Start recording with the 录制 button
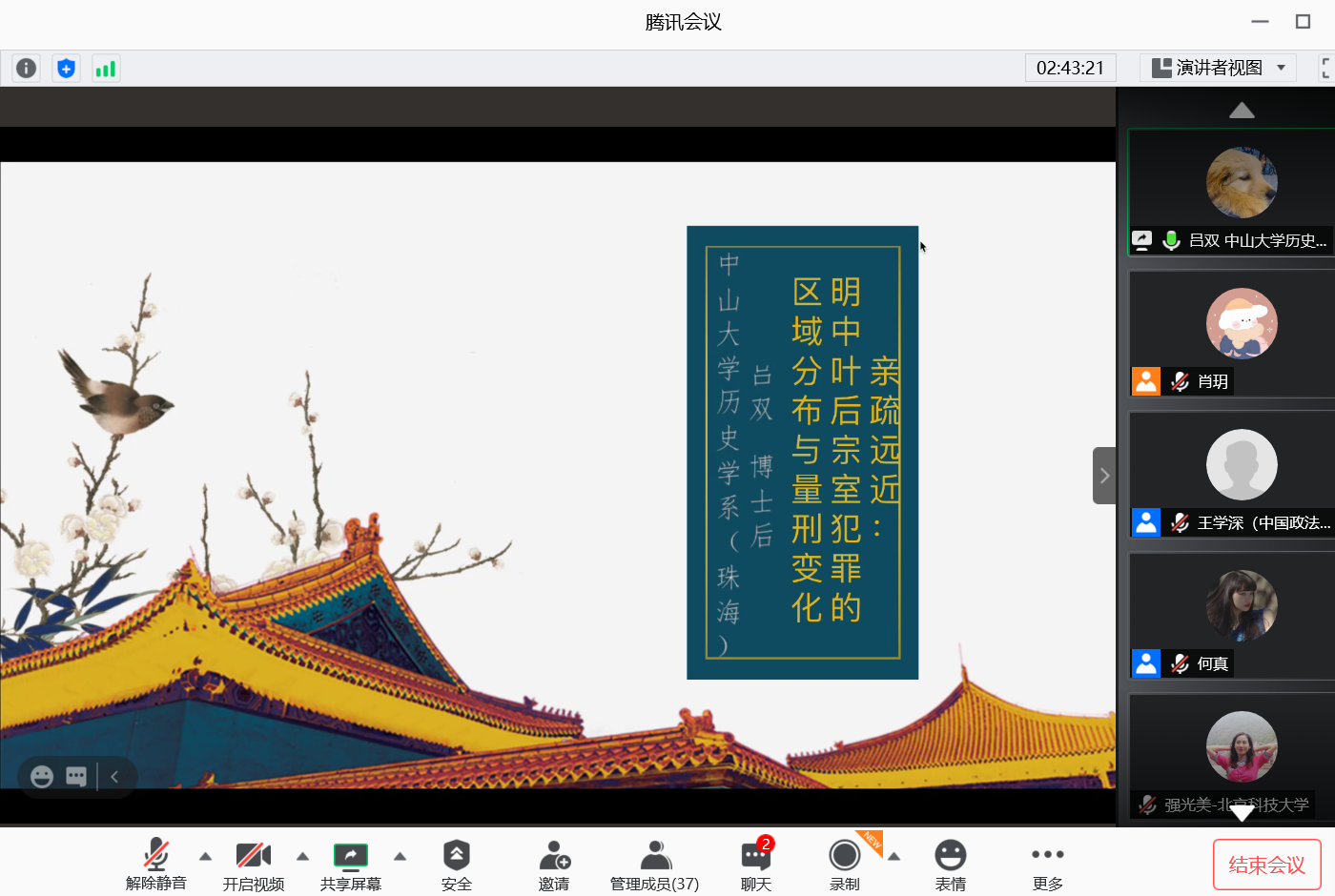 (x=844, y=864)
